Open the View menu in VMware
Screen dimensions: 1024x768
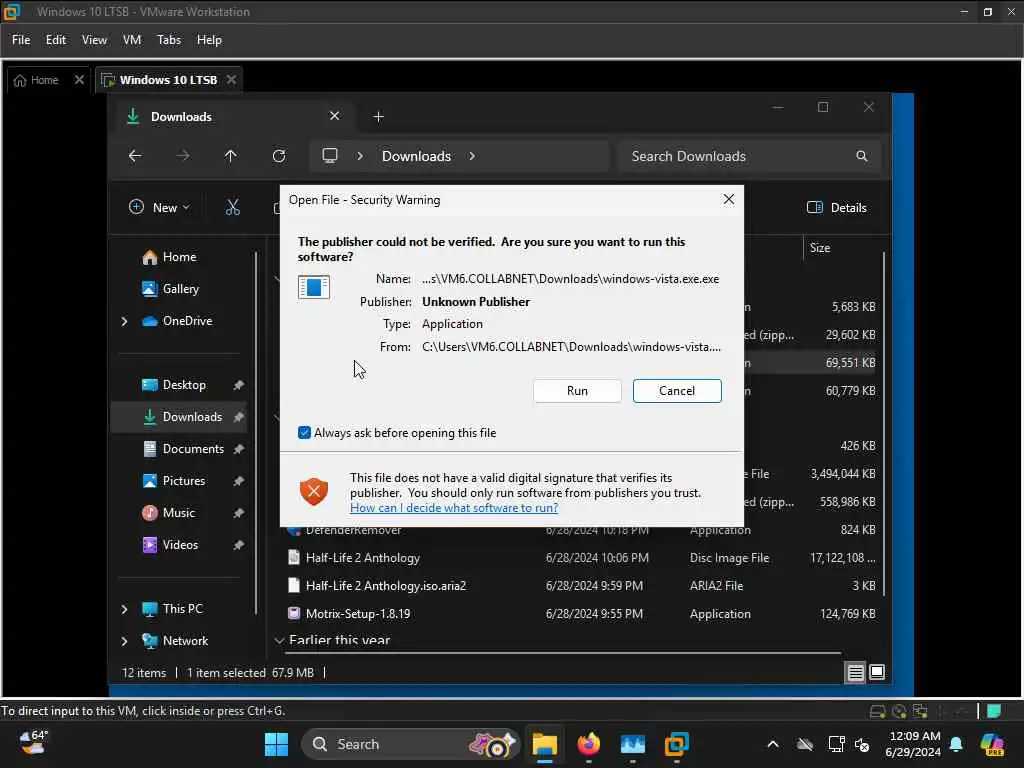pyautogui.click(x=94, y=40)
